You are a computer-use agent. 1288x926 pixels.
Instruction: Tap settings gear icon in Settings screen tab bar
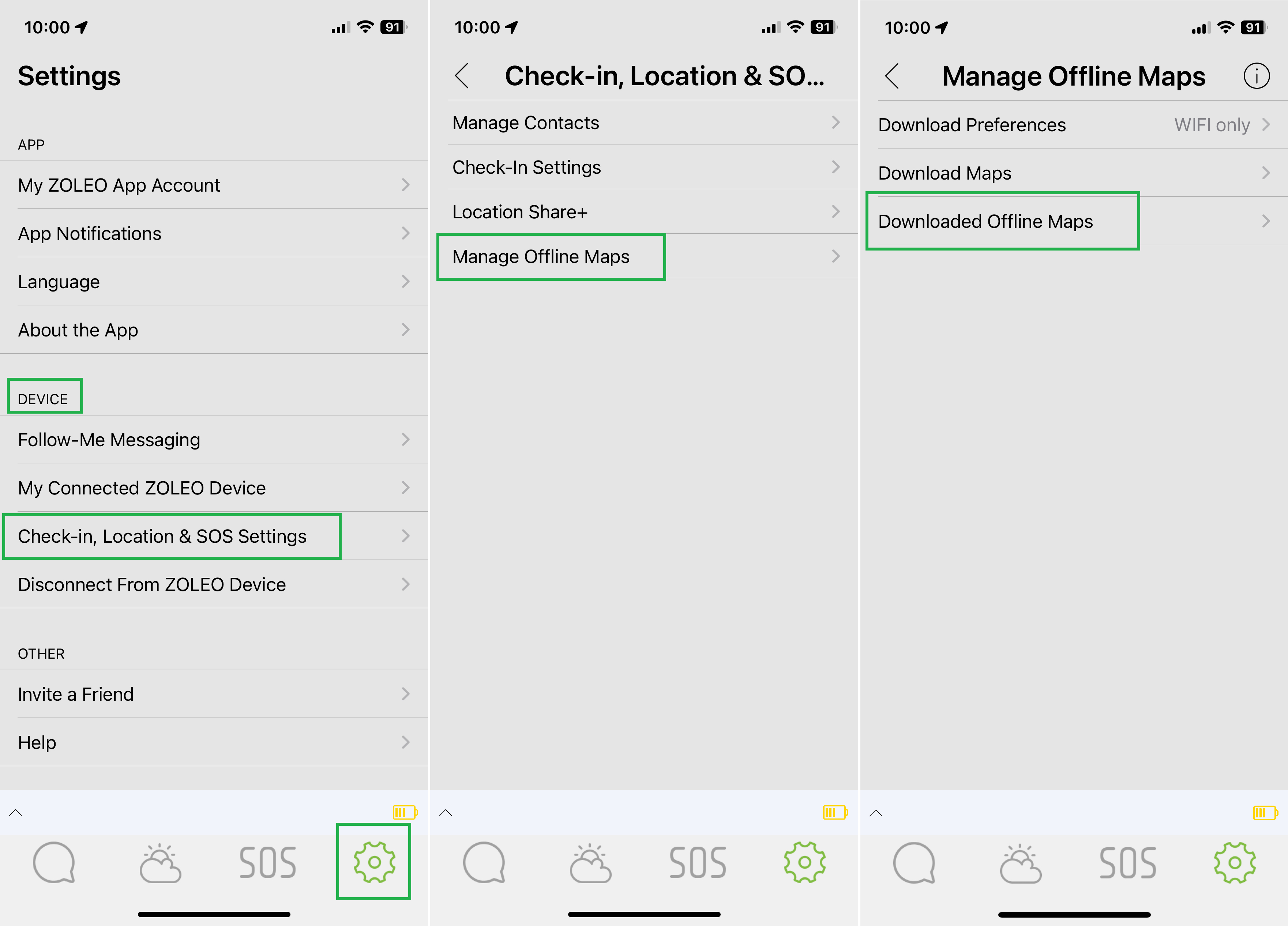(x=374, y=862)
